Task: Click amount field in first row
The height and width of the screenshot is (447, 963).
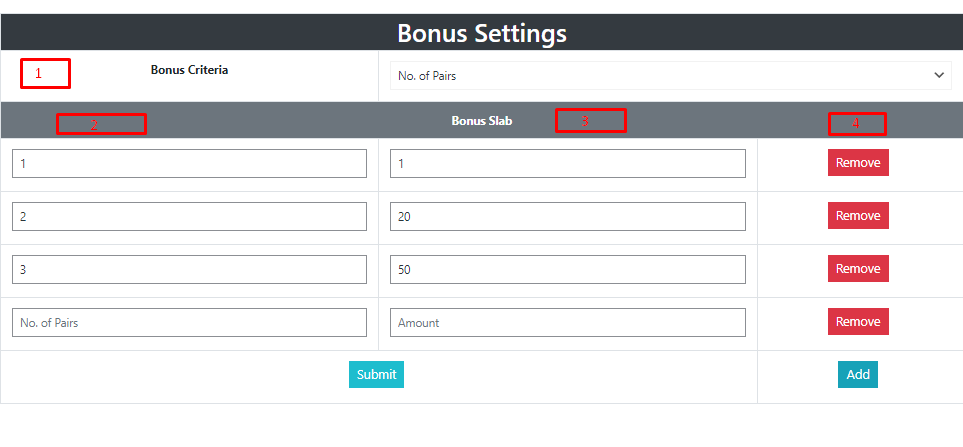Action: click(568, 164)
